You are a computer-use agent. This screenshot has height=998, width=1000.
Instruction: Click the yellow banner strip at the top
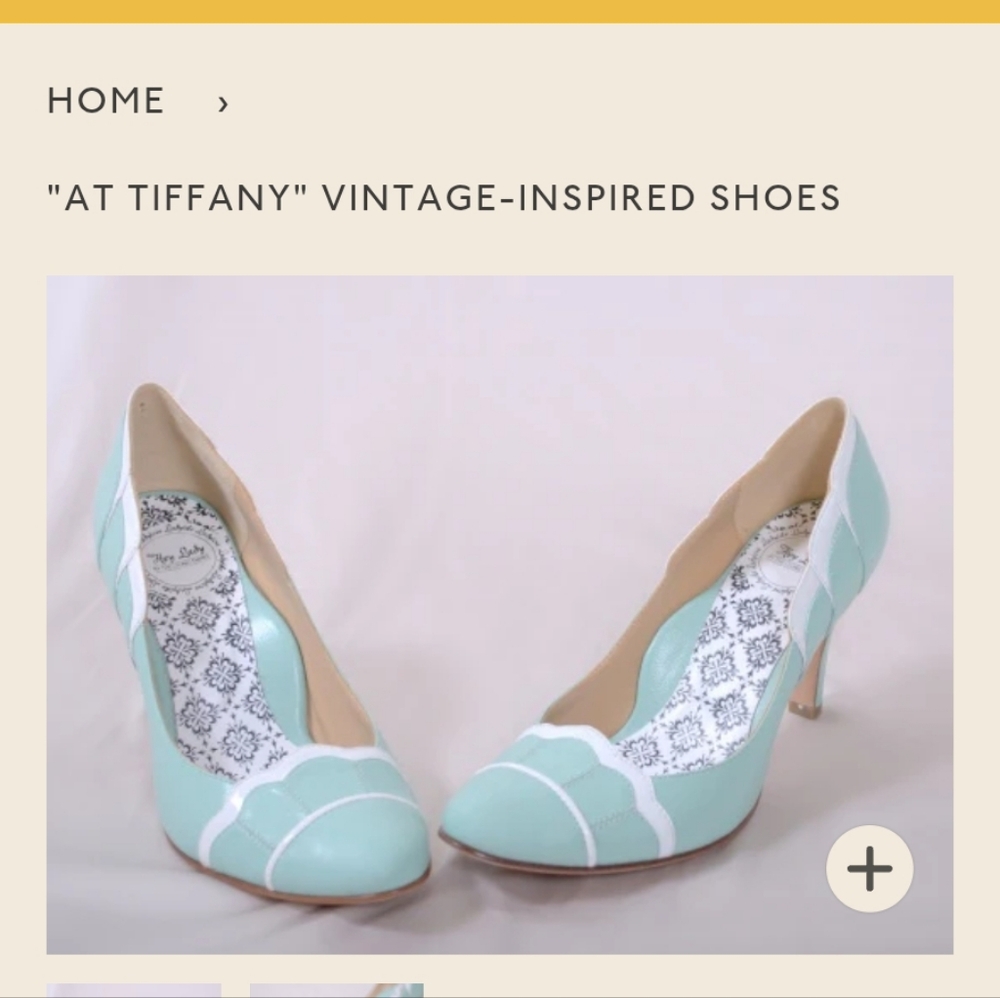500,12
